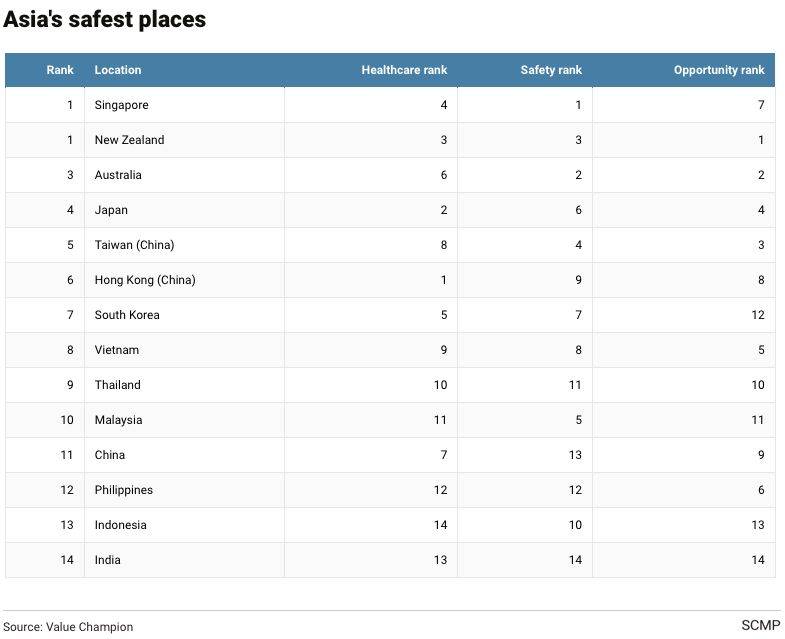Image resolution: width=785 pixels, height=639 pixels.
Task: Sort by the Location column header
Action: click(118, 70)
